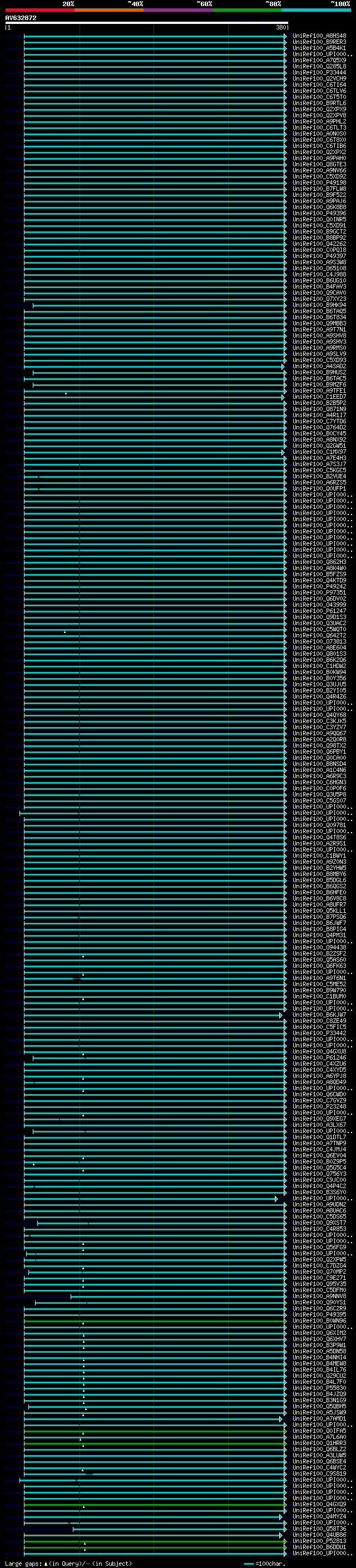This screenshot has width=356, height=1568.
Task: Click the green alignment bar for UniRef100_Q0IFA5
Action: pyautogui.click(x=155, y=1432)
